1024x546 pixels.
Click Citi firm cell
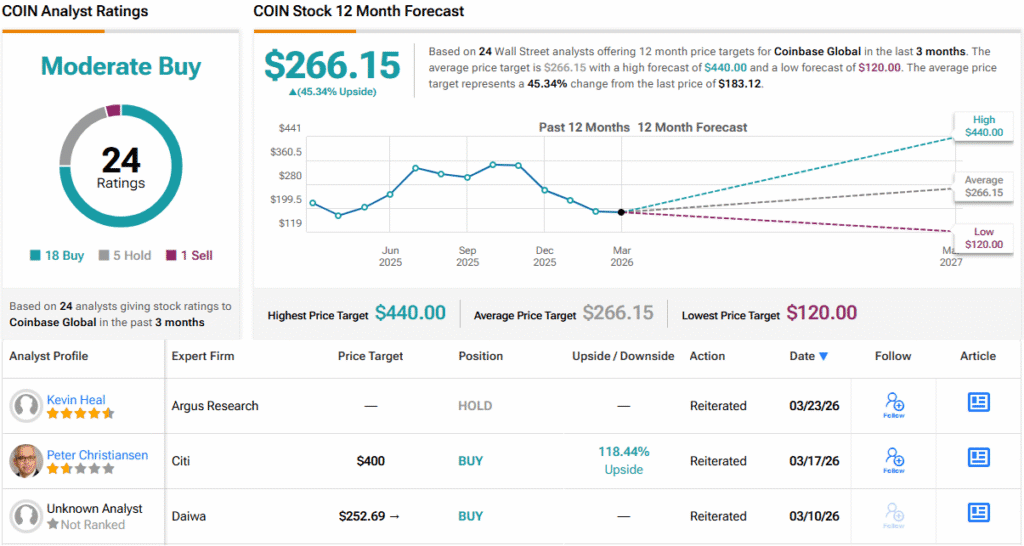coord(181,460)
